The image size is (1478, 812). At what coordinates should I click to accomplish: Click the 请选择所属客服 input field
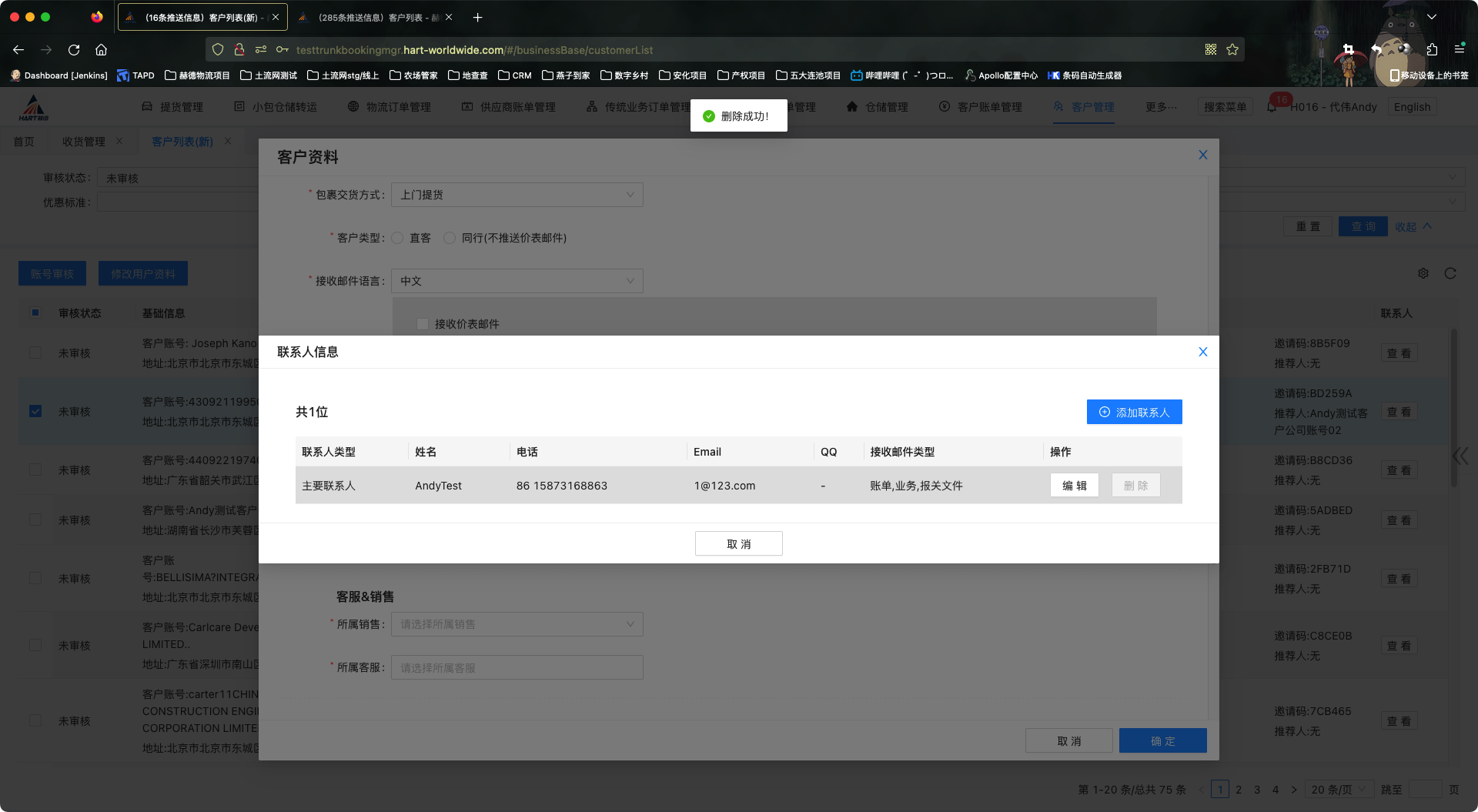pos(517,668)
